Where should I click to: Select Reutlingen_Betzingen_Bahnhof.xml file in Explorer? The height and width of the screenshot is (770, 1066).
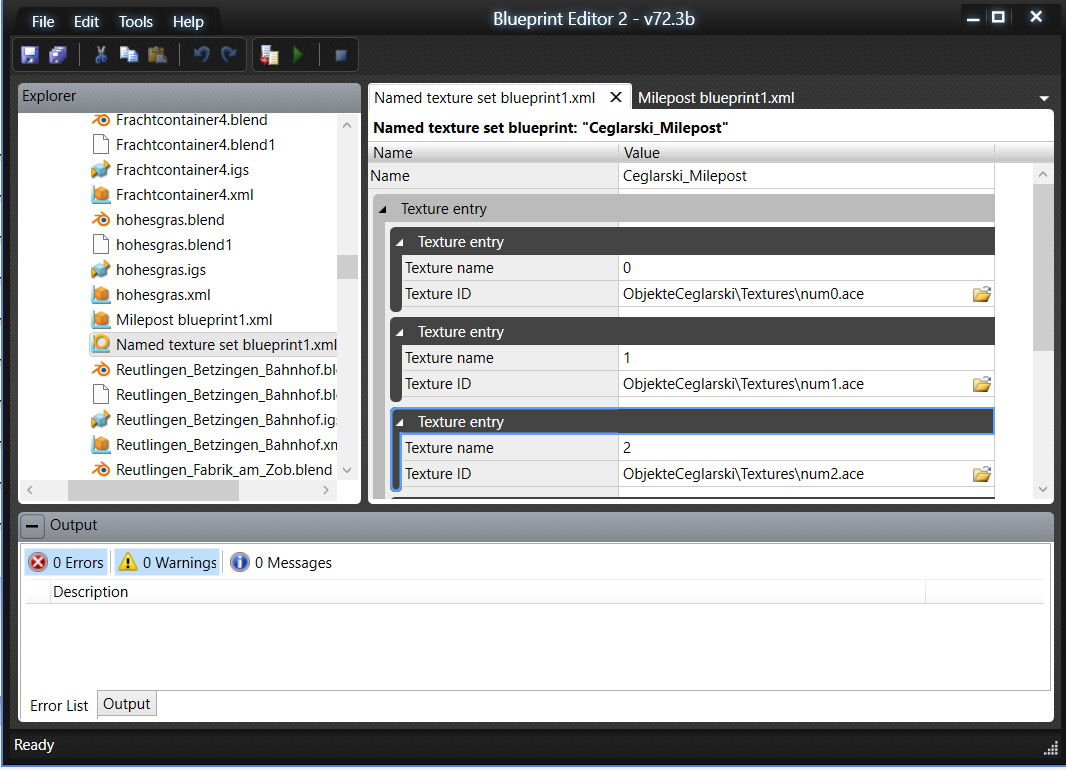pyautogui.click(x=213, y=444)
